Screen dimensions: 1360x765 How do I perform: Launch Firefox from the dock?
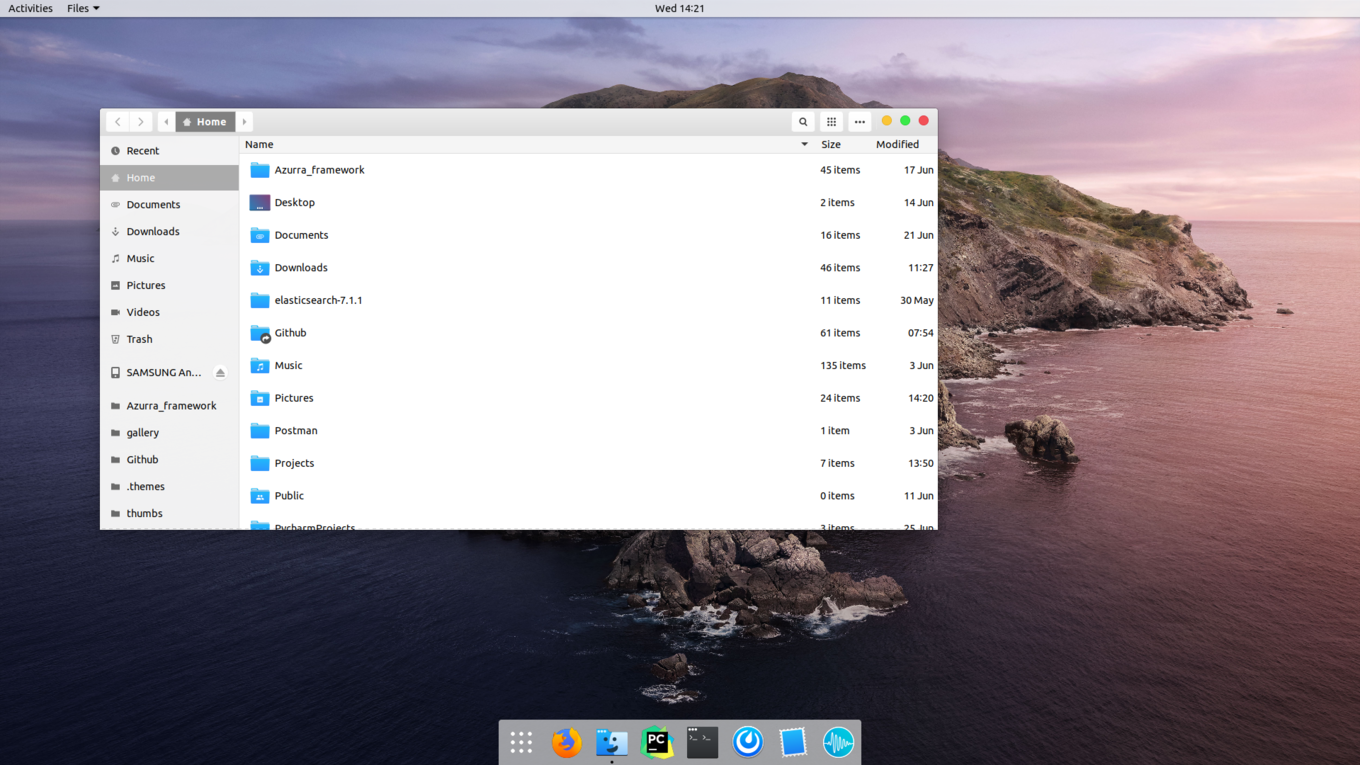click(566, 742)
